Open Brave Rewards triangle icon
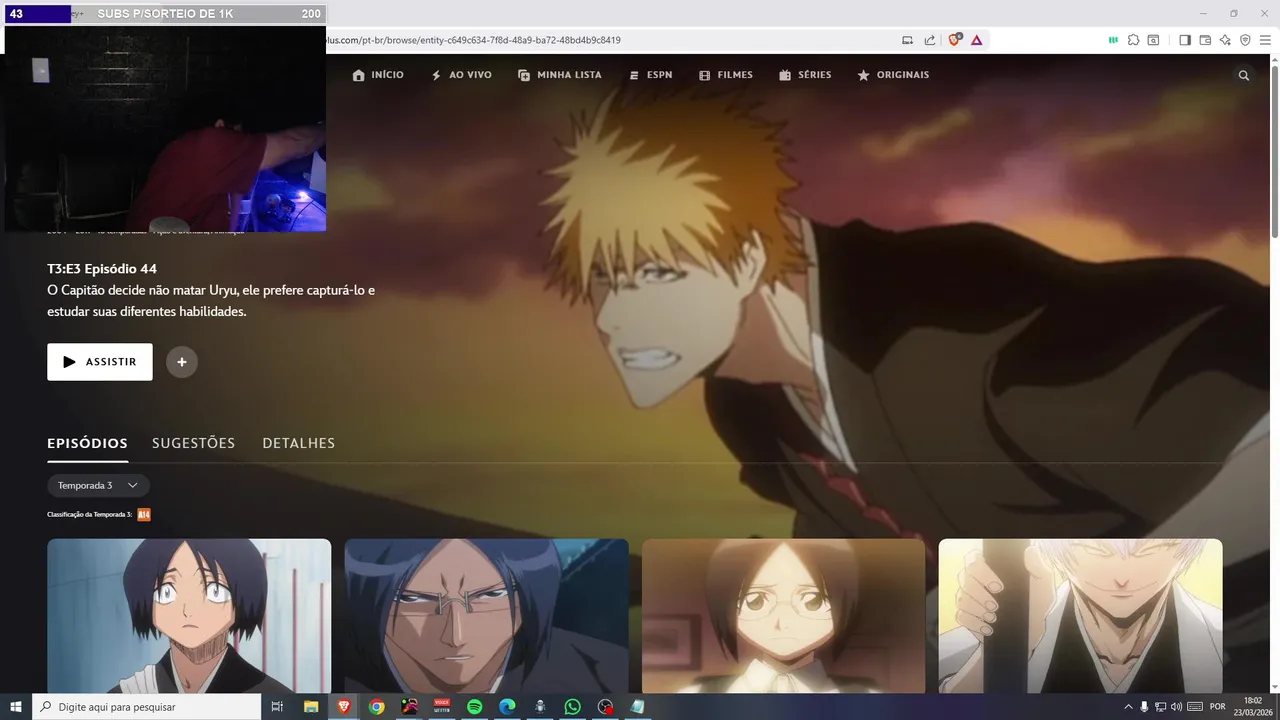The height and width of the screenshot is (720, 1280). click(x=977, y=40)
